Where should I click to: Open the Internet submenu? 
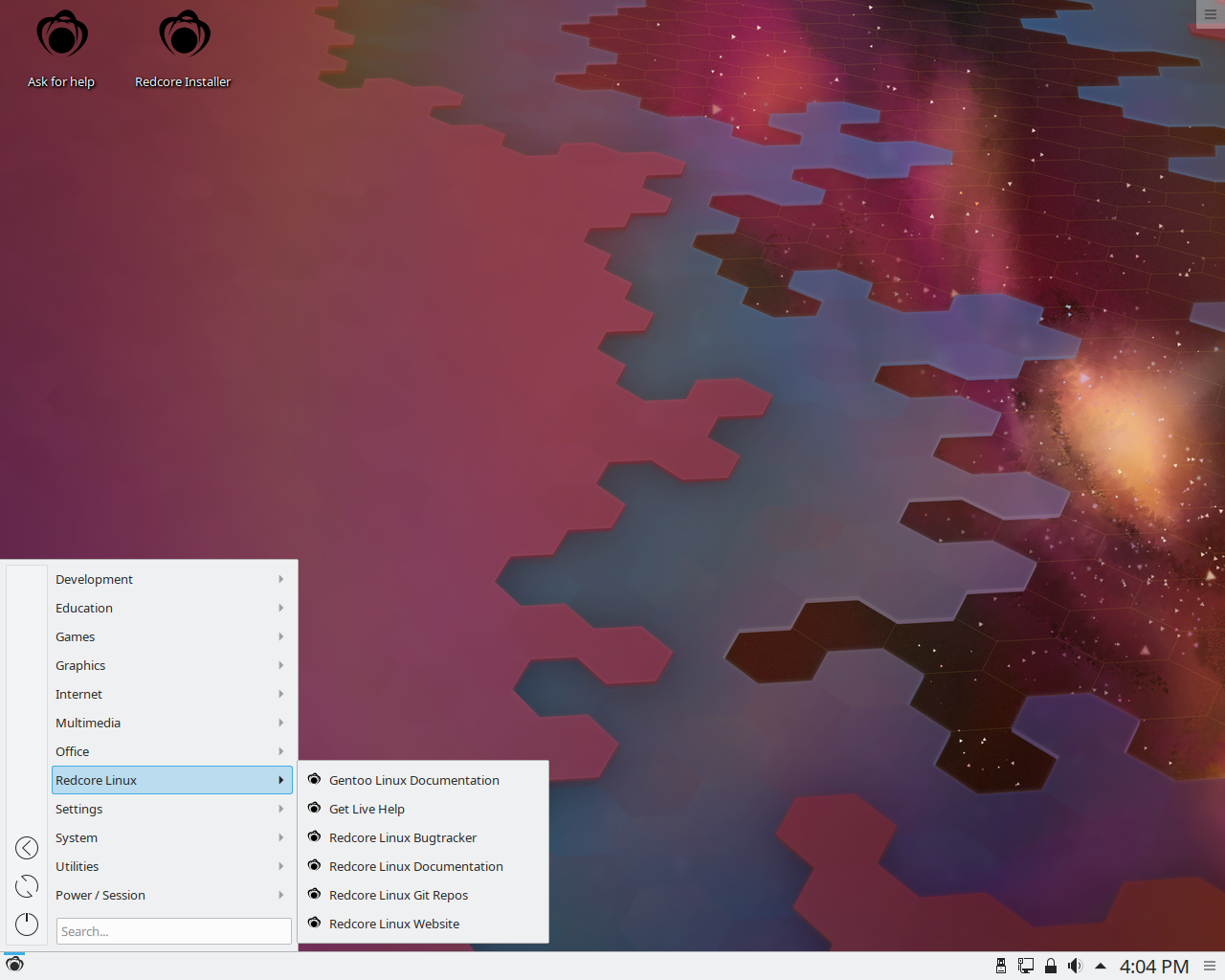click(172, 694)
